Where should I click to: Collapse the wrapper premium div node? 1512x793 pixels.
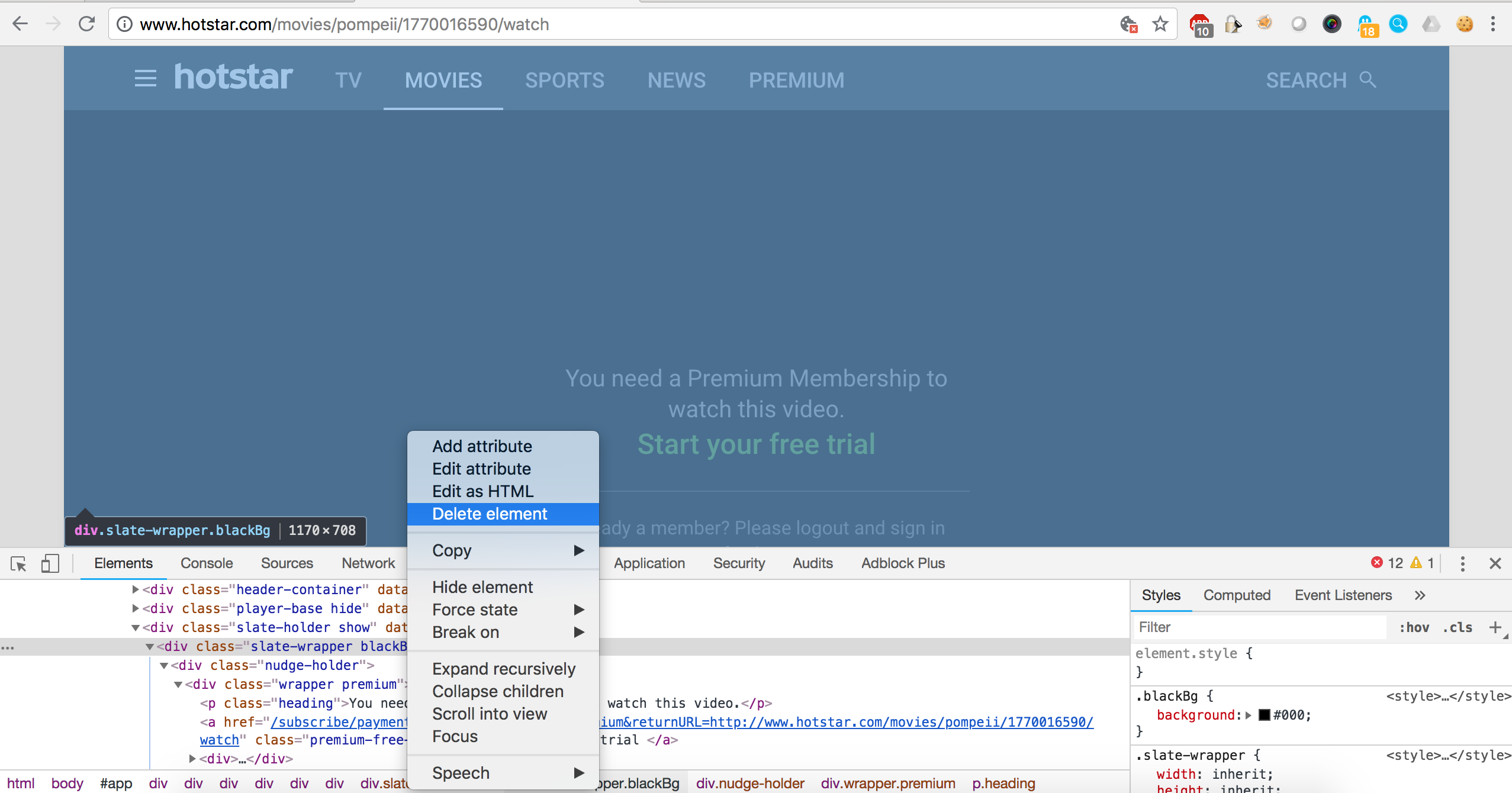tap(178, 684)
